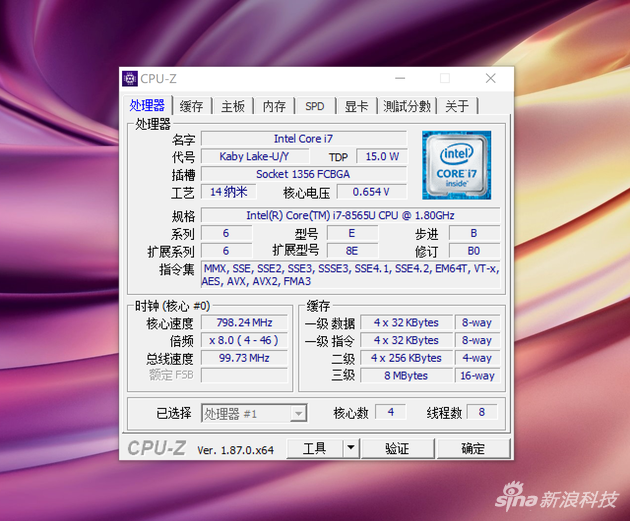The height and width of the screenshot is (521, 630).
Task: Click the i7-8565U CPU specification field
Action: 350,215
